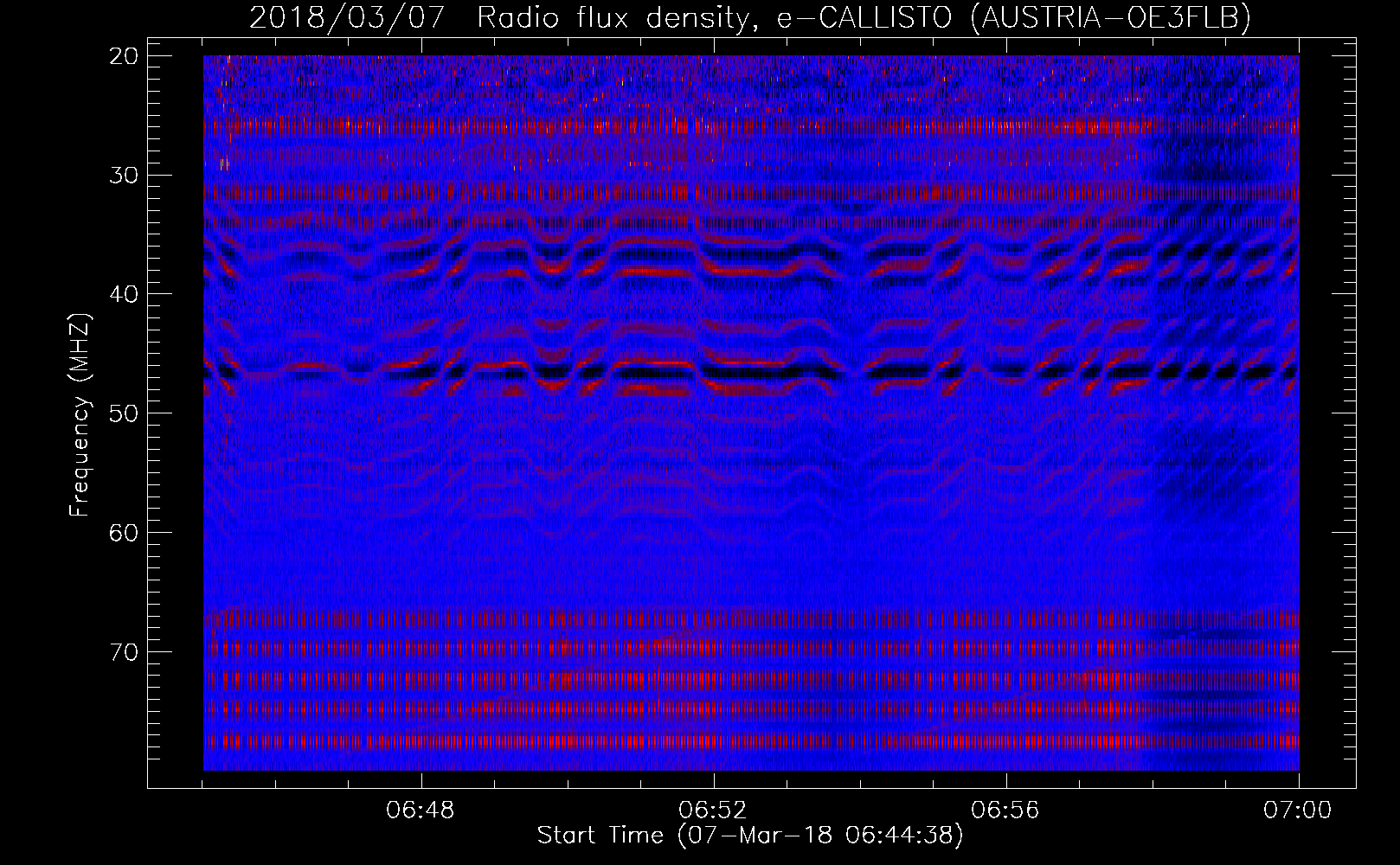Click the 20 MHz frequency tick label
This screenshot has height=865, width=1400.
pos(125,56)
